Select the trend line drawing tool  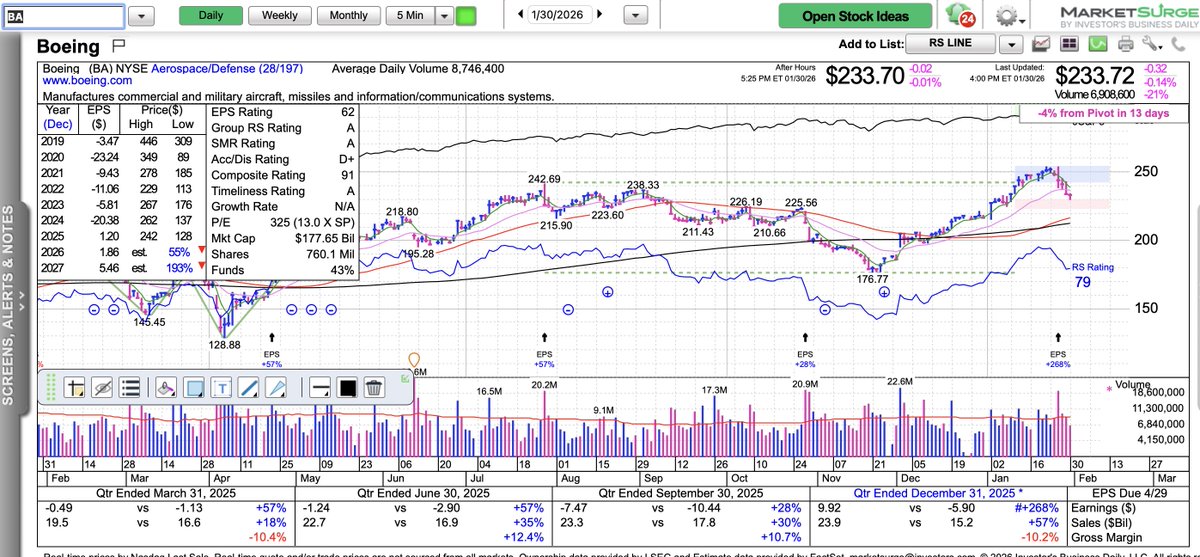coord(249,389)
